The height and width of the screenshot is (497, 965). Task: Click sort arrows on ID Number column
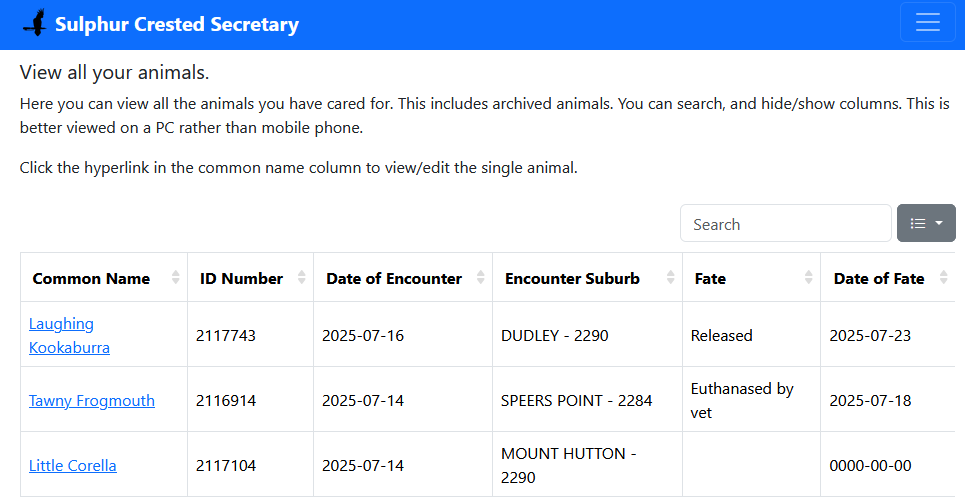(x=302, y=278)
